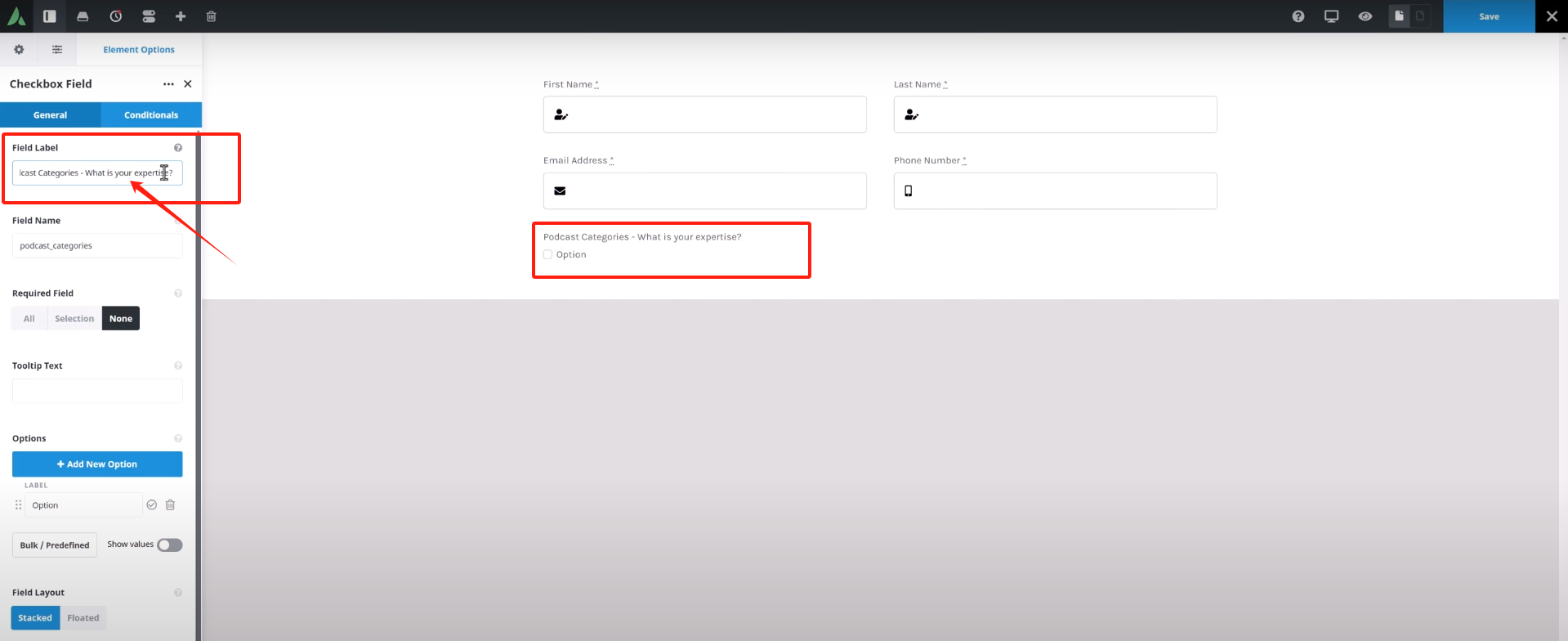Click into the Tooltip Text input field
This screenshot has width=1568, height=641.
pos(97,391)
